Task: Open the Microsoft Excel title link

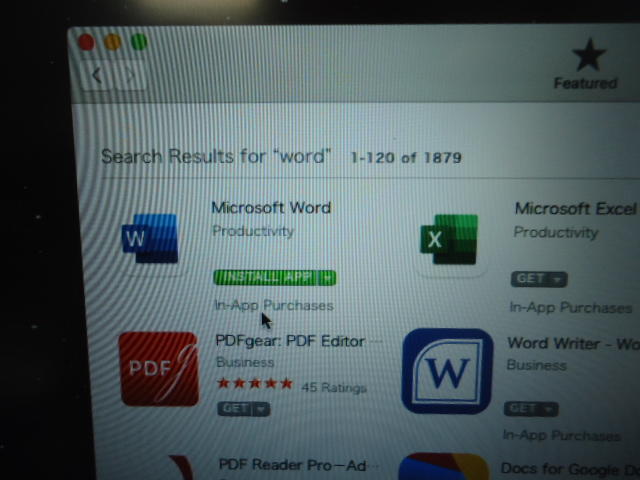Action: pyautogui.click(x=576, y=209)
